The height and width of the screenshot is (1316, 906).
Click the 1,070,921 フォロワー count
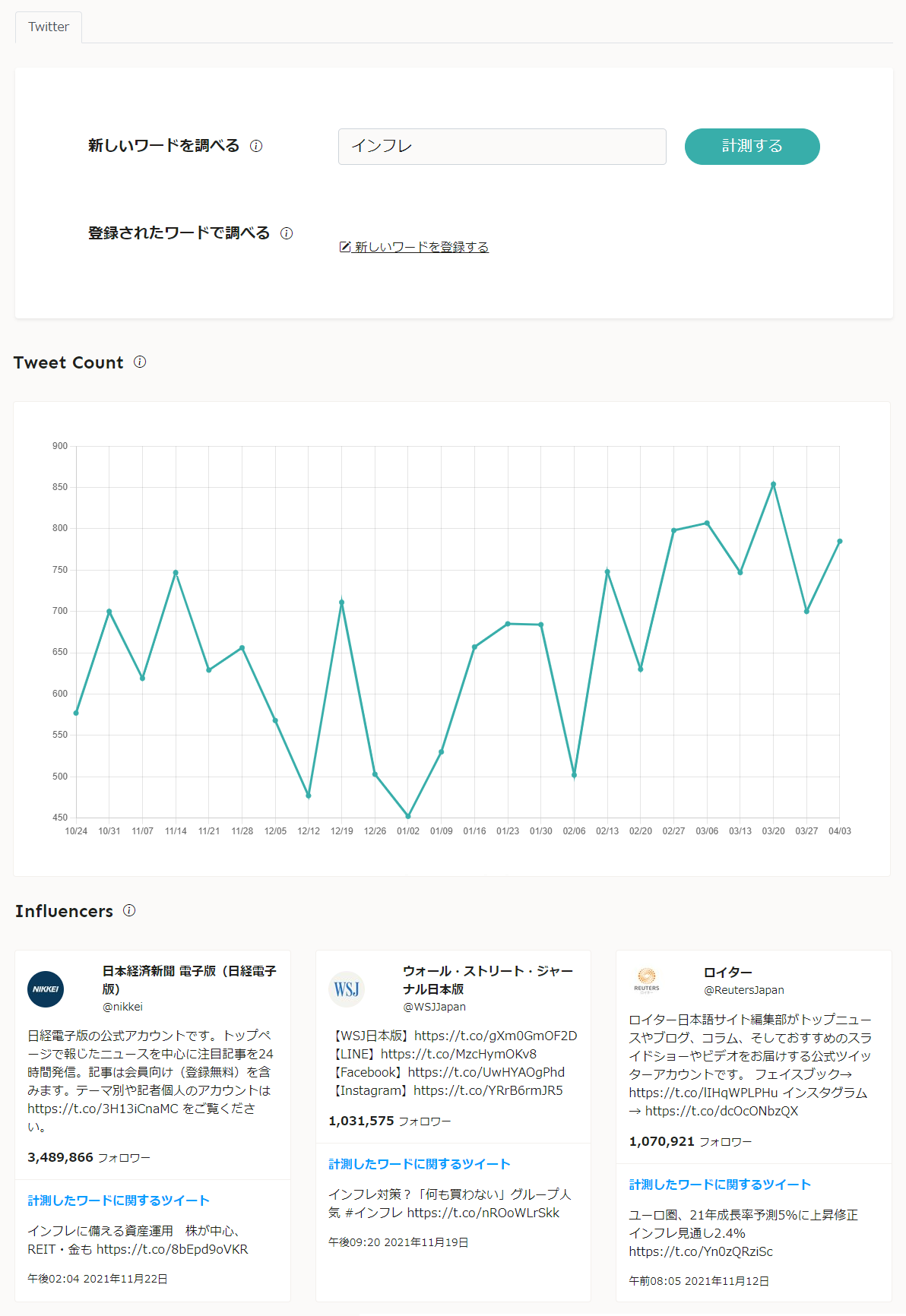(690, 1141)
